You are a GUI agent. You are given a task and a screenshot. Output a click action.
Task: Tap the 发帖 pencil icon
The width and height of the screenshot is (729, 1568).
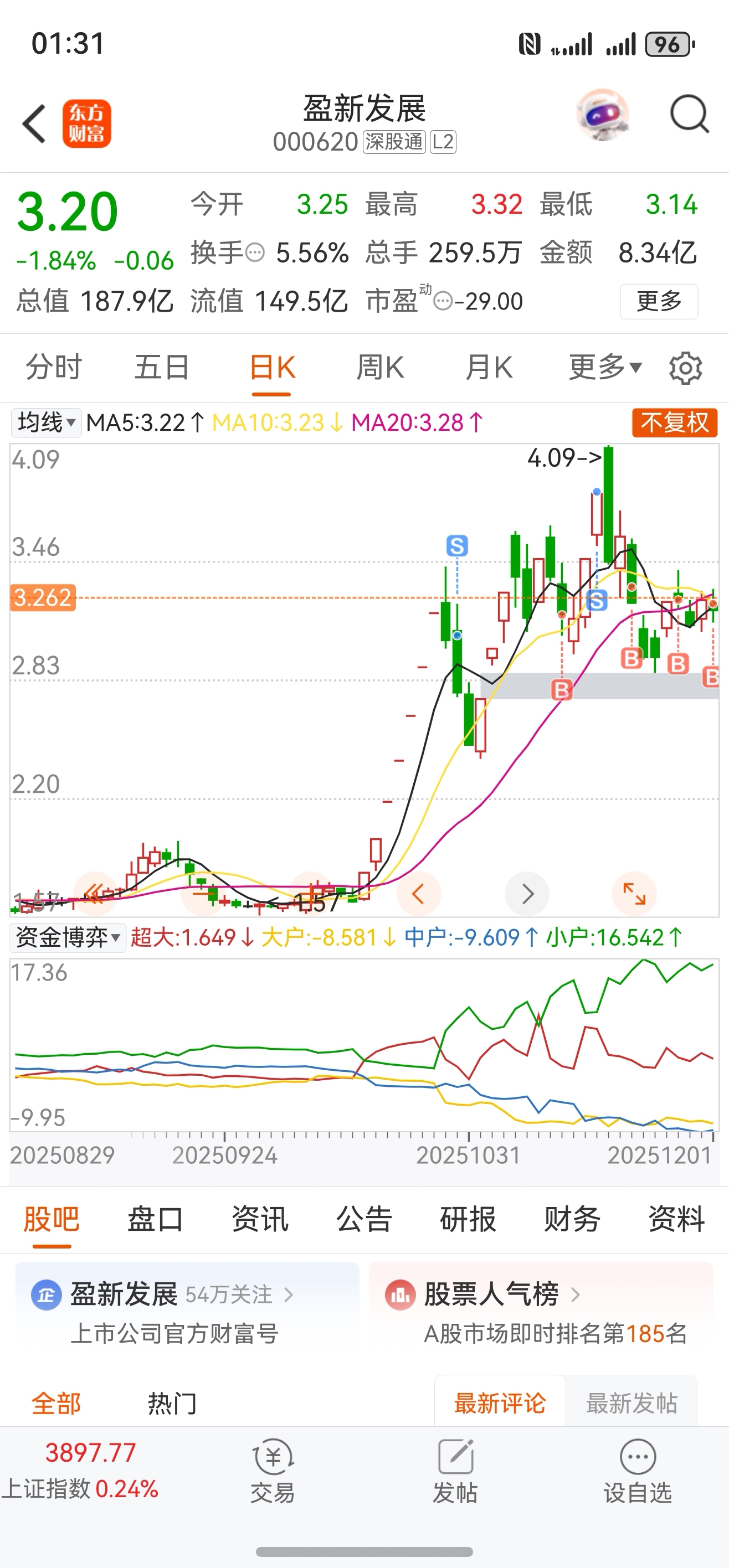[455, 1457]
